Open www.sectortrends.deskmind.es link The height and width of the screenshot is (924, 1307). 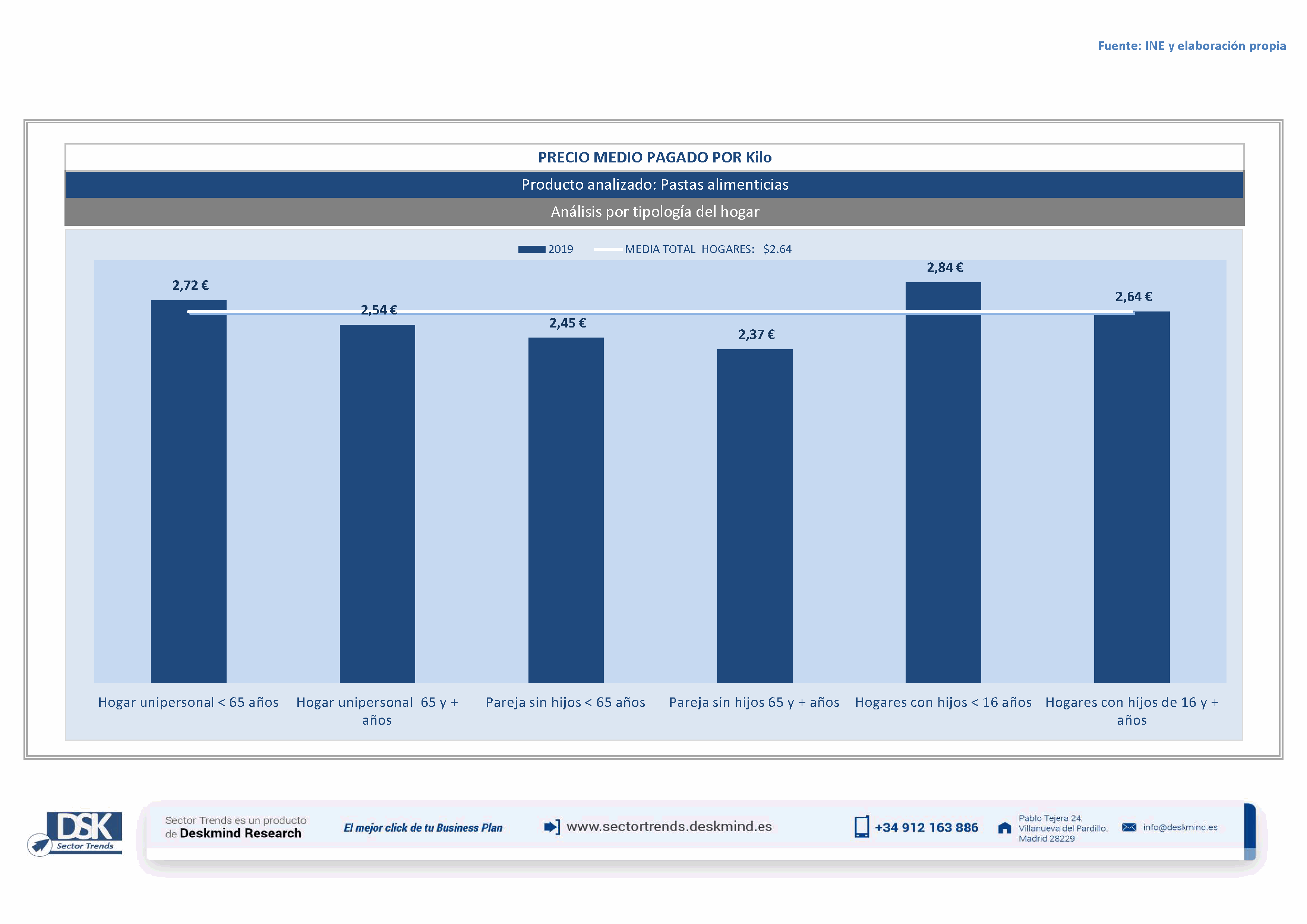point(669,827)
